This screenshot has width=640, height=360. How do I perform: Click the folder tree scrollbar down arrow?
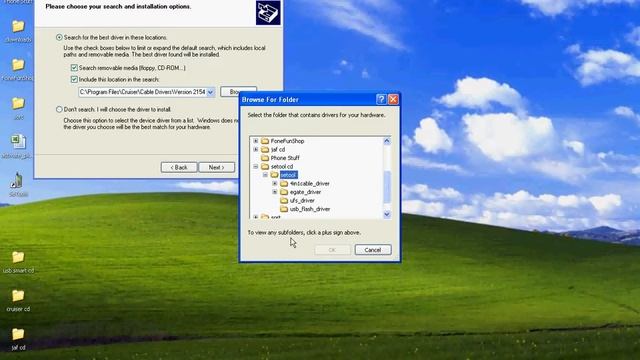pos(387,214)
